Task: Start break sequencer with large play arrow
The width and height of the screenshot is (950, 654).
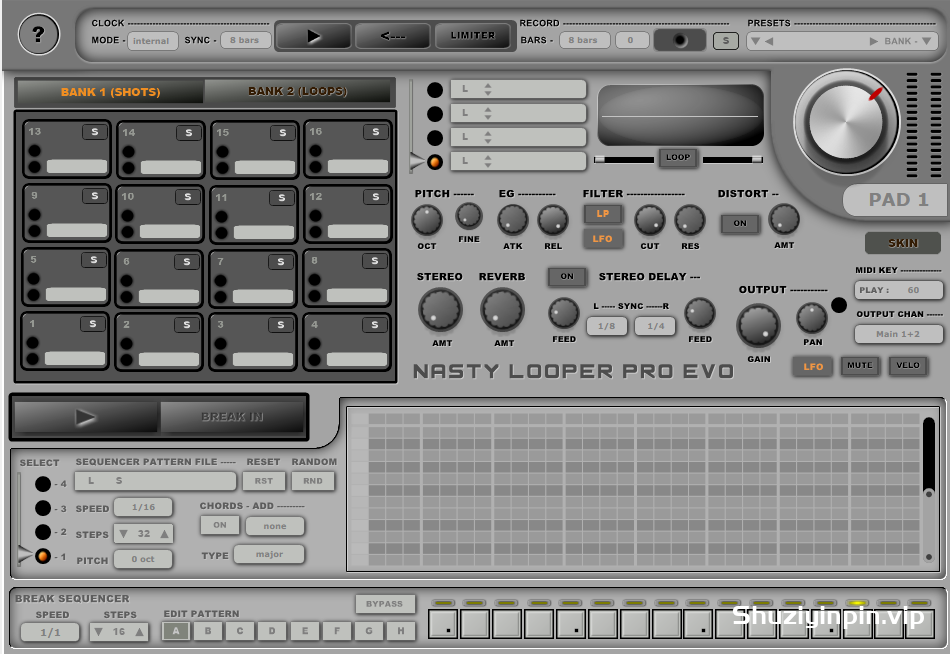Action: pyautogui.click(x=85, y=417)
